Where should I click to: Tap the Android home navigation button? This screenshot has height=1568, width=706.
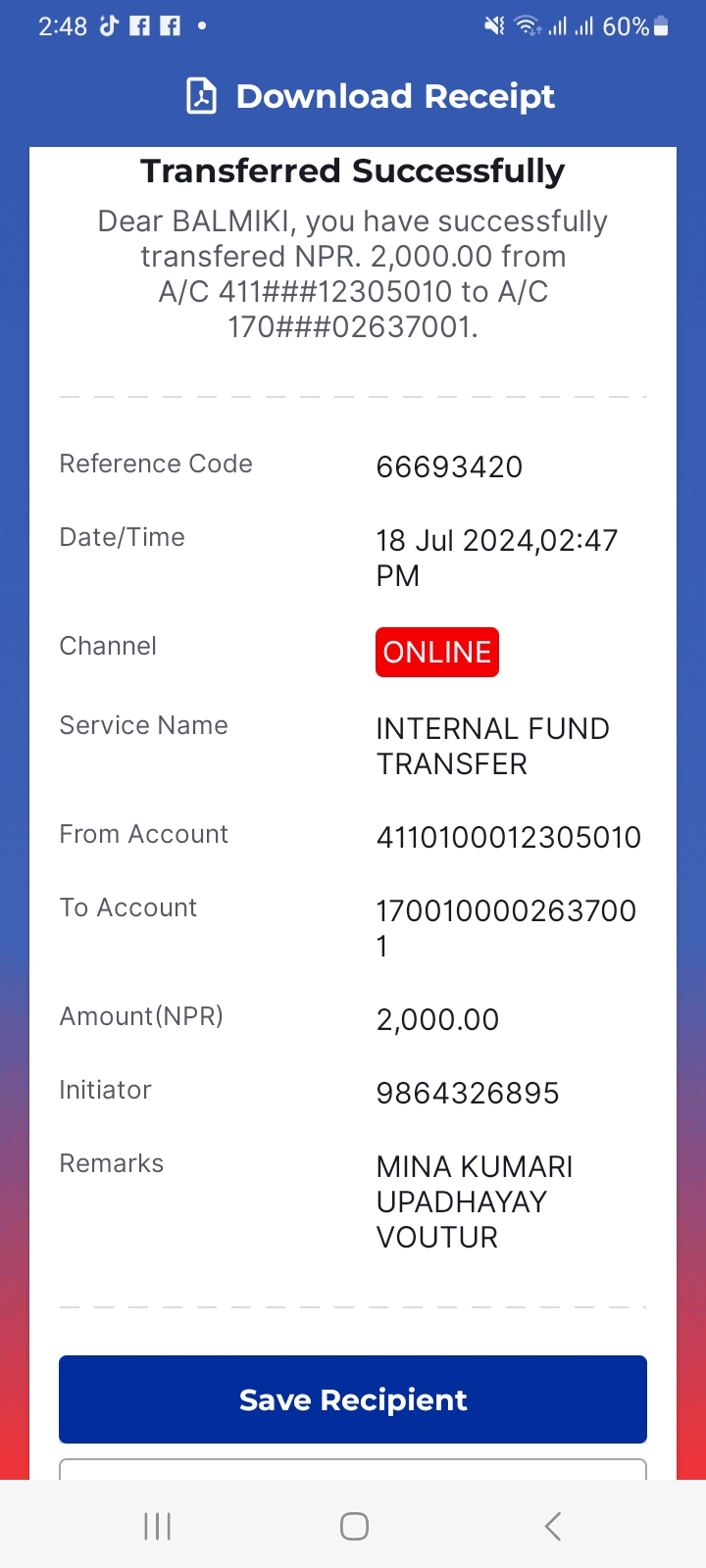point(354,1526)
